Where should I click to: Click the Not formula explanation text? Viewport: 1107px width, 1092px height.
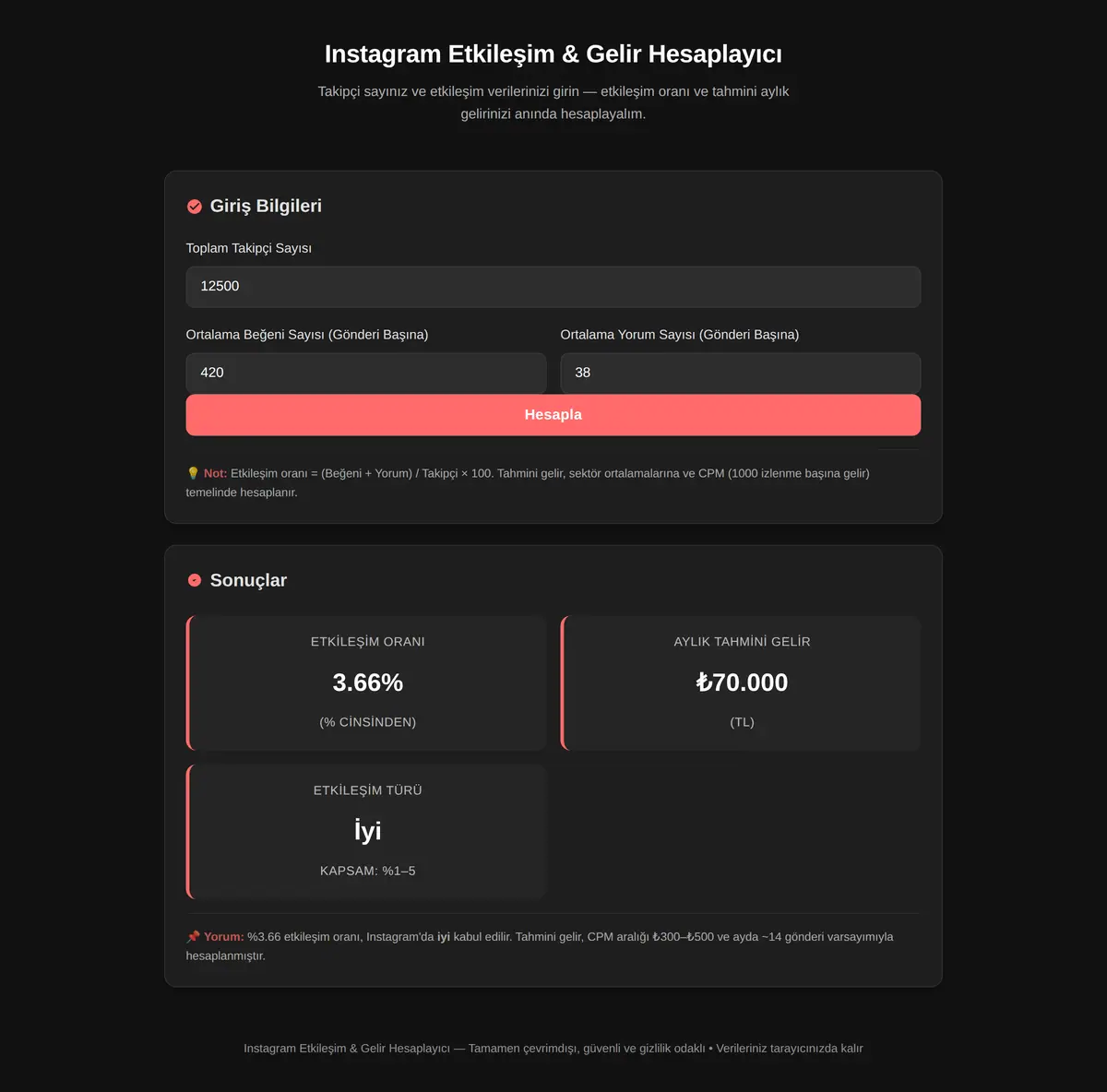pyautogui.click(x=529, y=482)
